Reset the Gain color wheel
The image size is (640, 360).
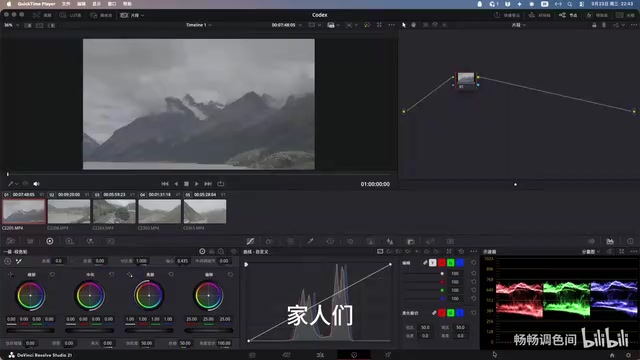(171, 275)
